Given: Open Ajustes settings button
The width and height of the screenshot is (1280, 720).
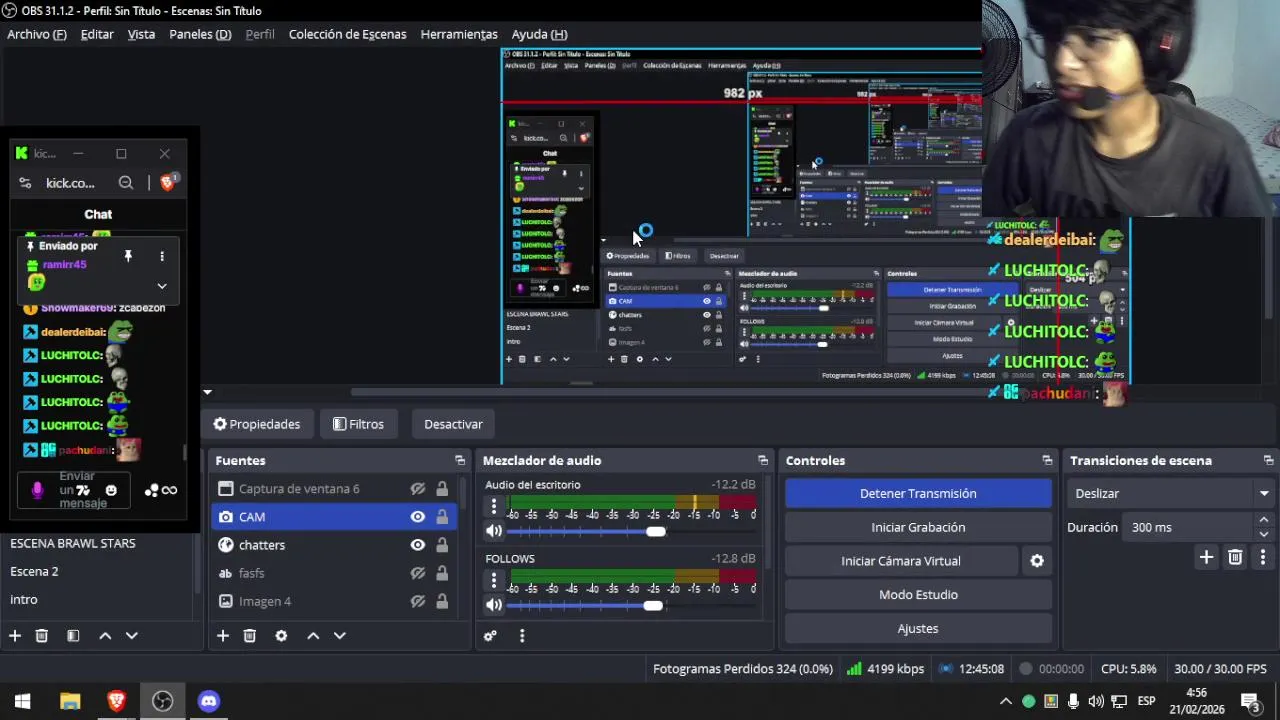Looking at the screenshot, I should (918, 629).
